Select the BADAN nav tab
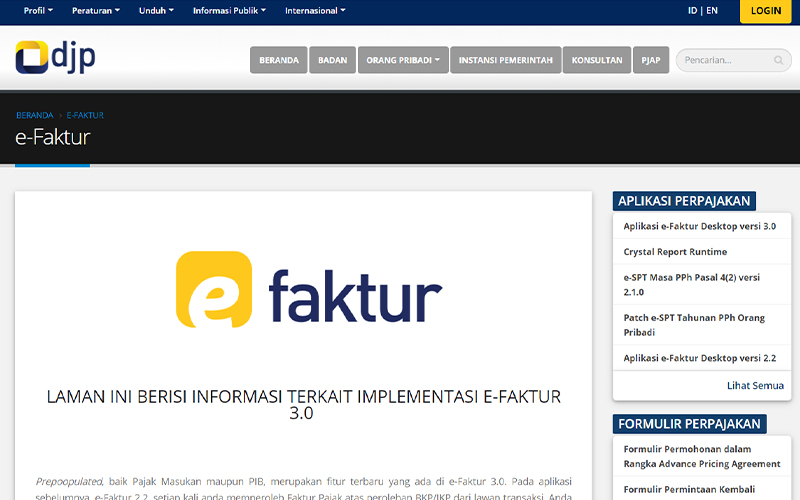The width and height of the screenshot is (800, 500). (332, 60)
